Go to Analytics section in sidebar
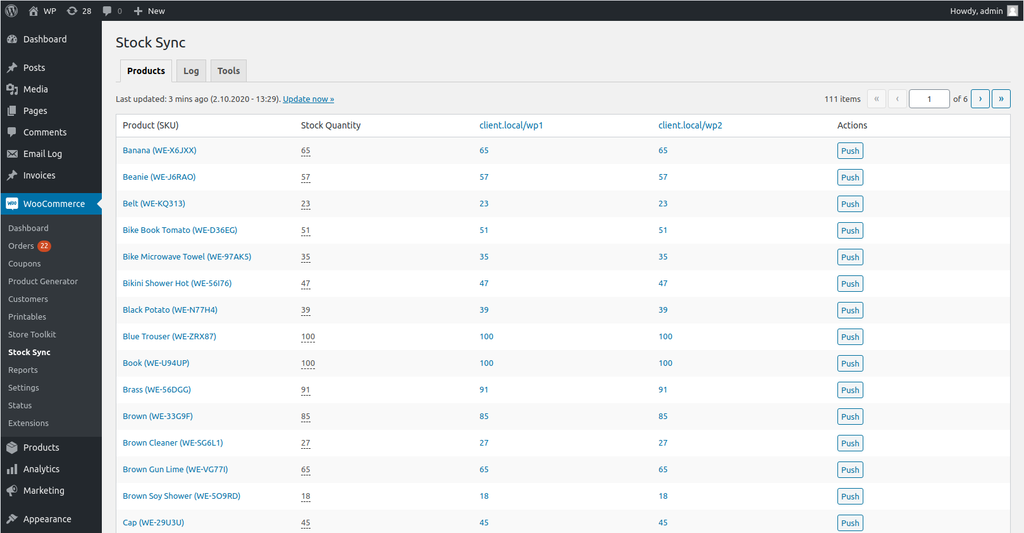This screenshot has width=1024, height=533. [41, 469]
